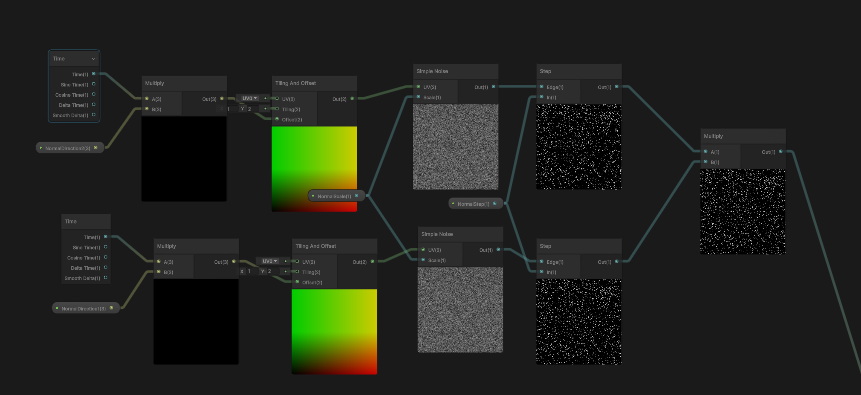The width and height of the screenshot is (861, 395).
Task: Click Time(1) output port on selected Time node
Action: coord(93,74)
